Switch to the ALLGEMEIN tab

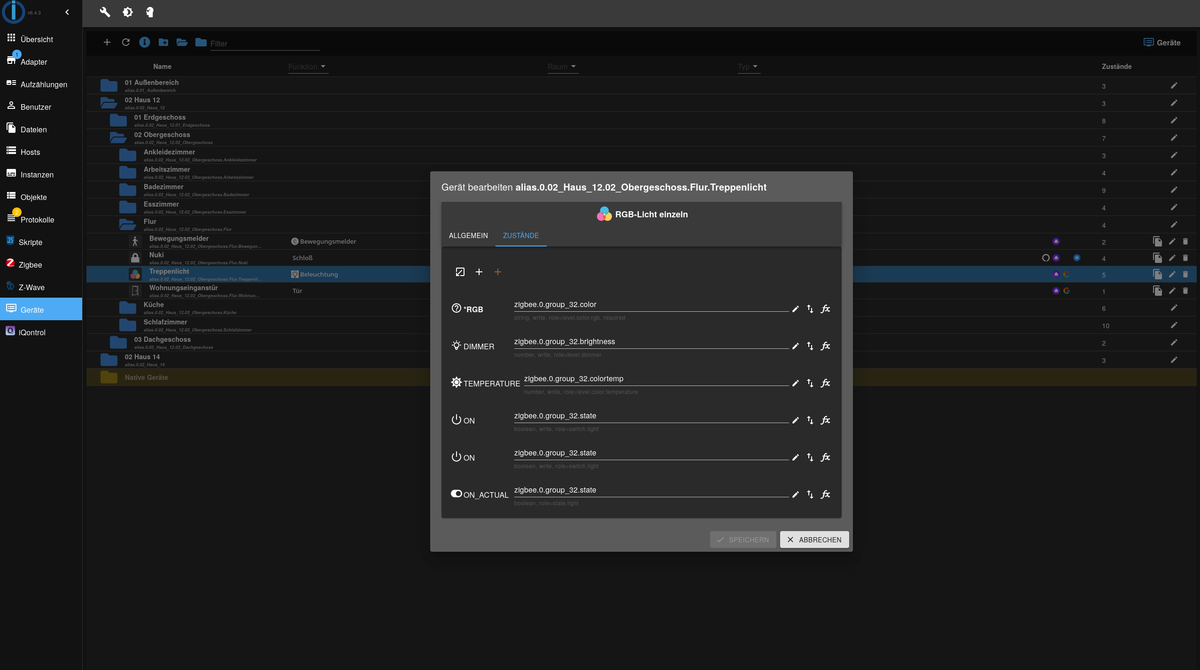(468, 235)
